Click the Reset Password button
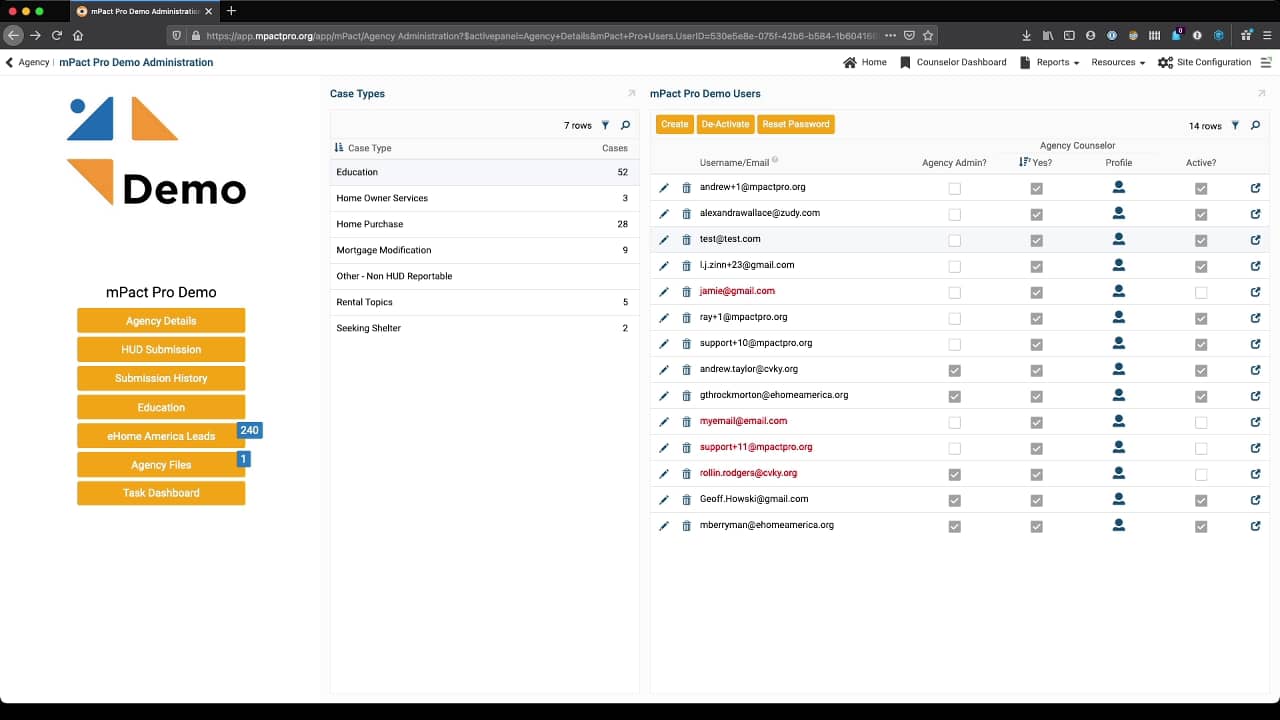Image resolution: width=1280 pixels, height=720 pixels. [x=796, y=124]
